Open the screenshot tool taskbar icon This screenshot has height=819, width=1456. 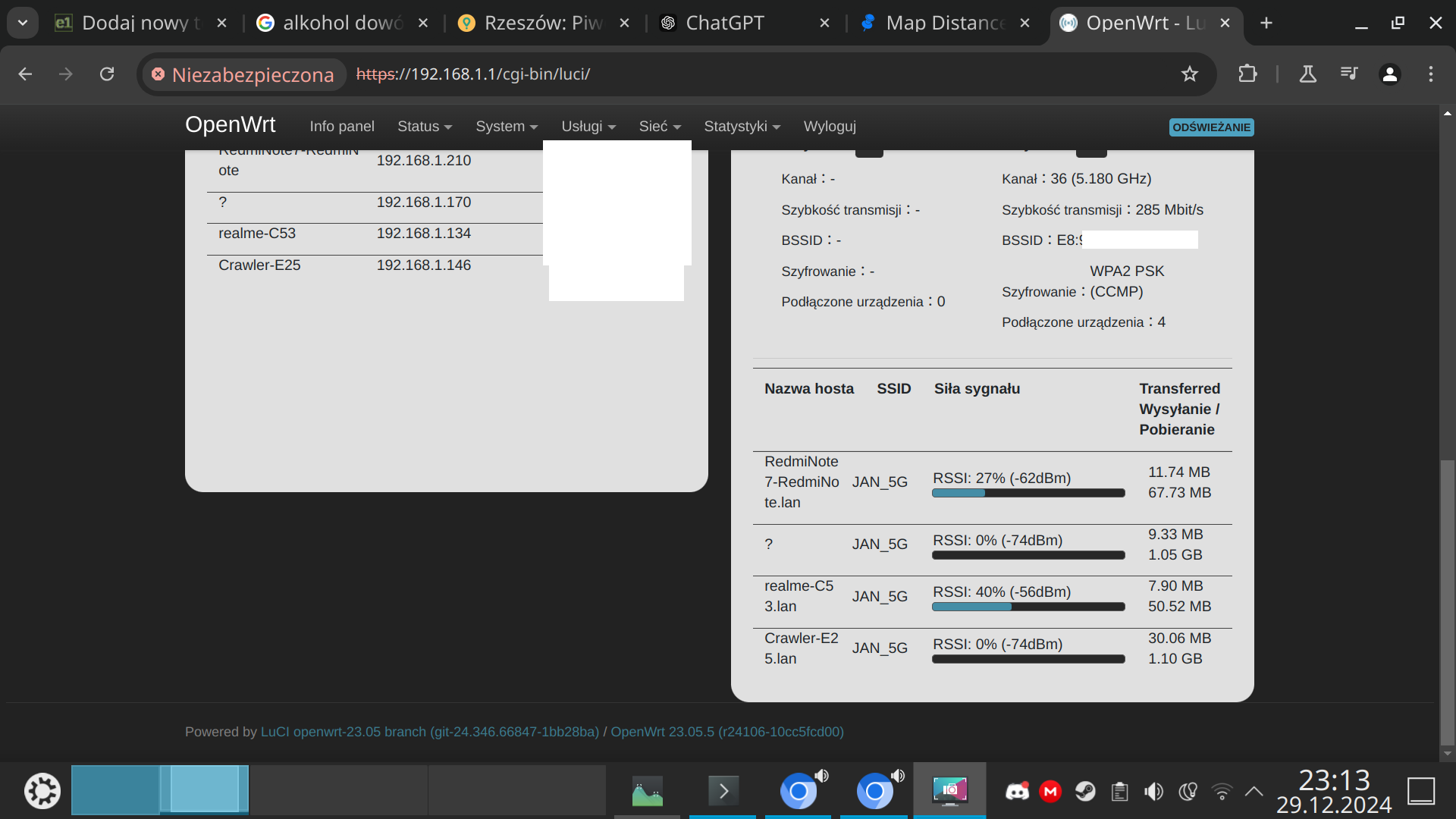click(x=950, y=791)
